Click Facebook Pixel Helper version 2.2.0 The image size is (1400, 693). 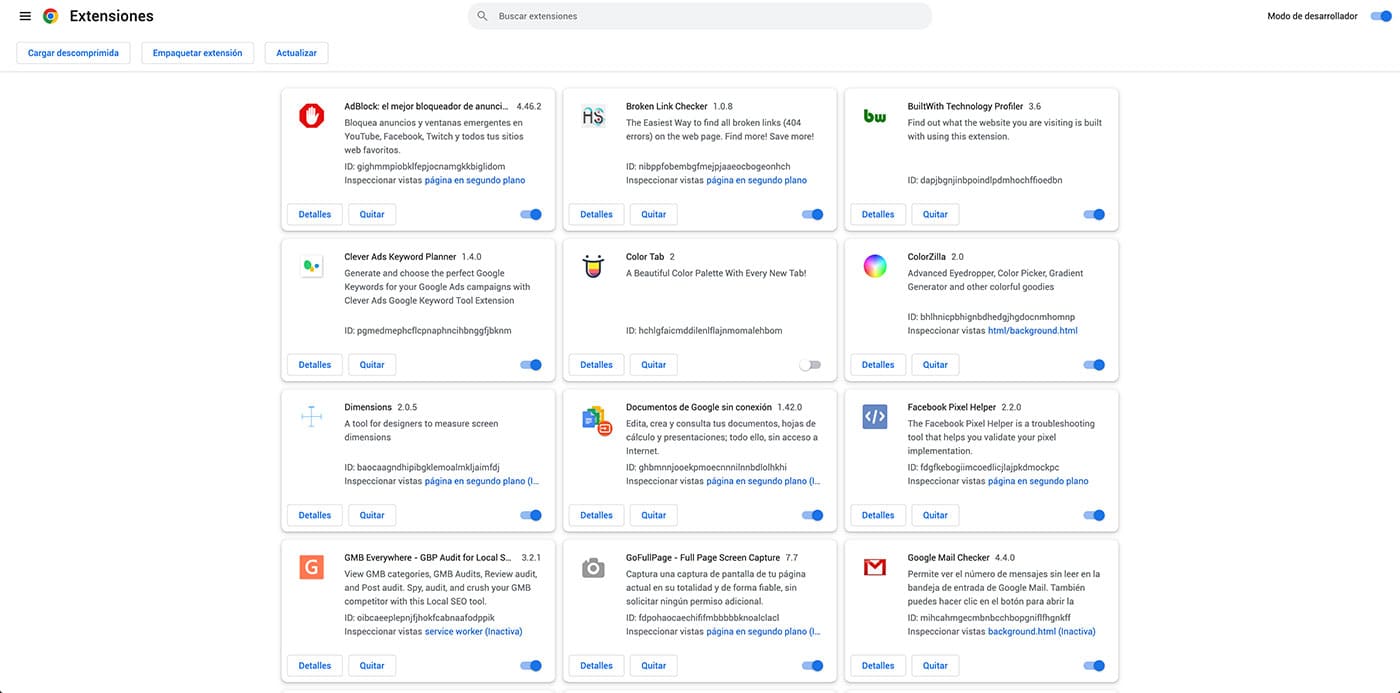(x=1012, y=407)
